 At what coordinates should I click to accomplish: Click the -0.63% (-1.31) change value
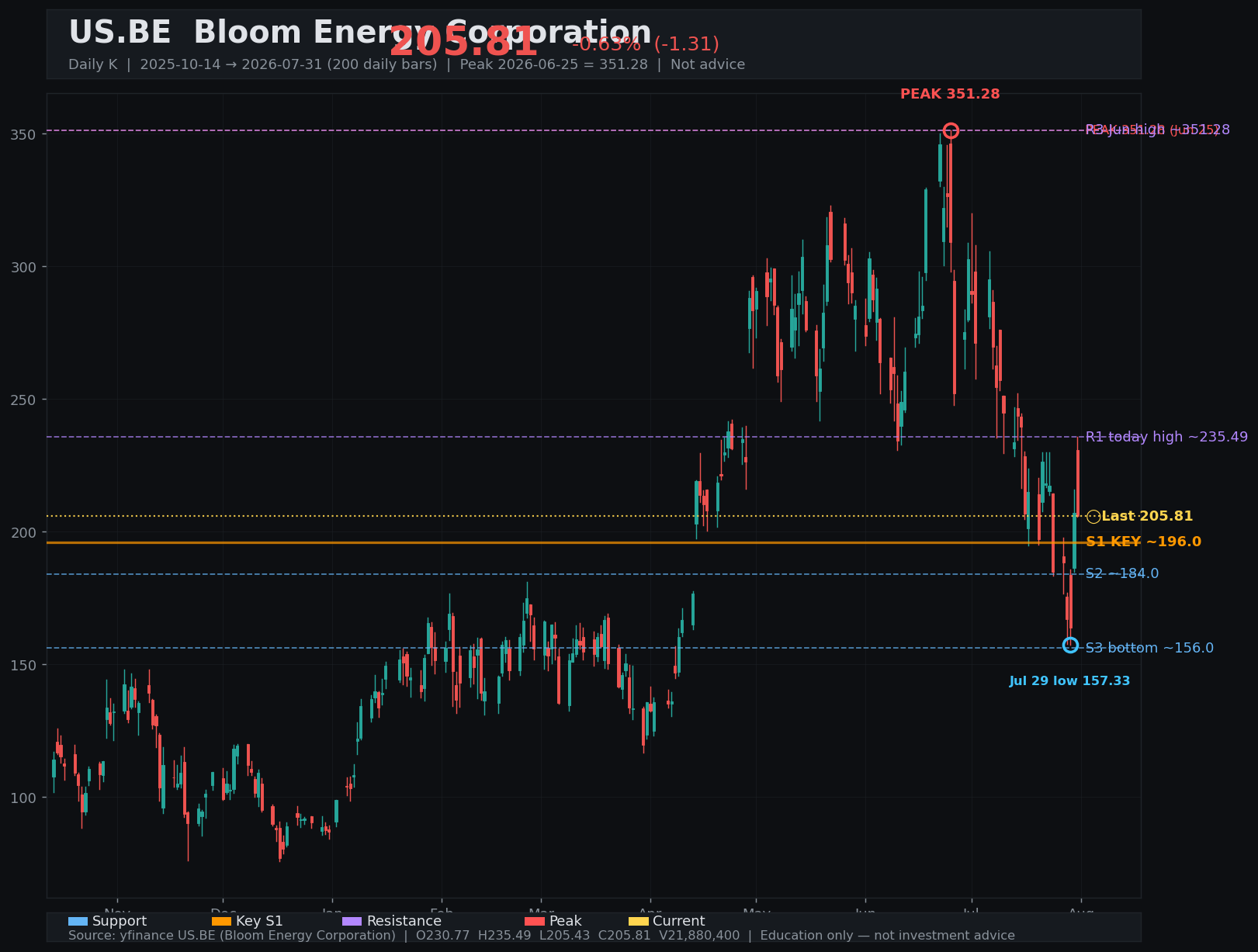click(646, 44)
